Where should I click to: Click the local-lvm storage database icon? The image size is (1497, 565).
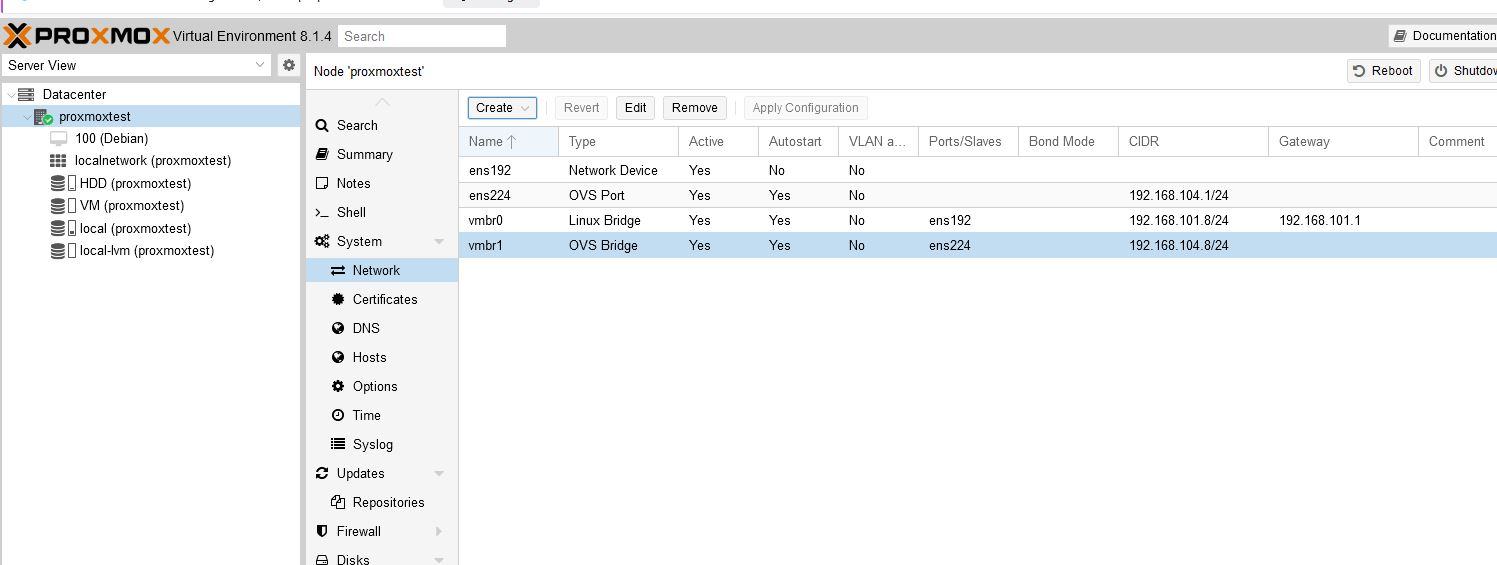(59, 250)
